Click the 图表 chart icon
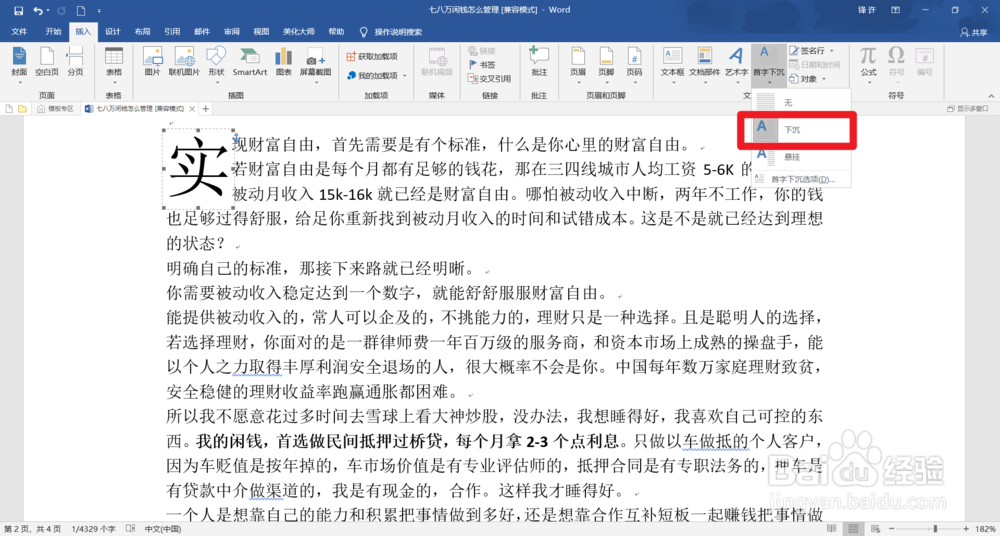This screenshot has width=1000, height=536. point(284,62)
